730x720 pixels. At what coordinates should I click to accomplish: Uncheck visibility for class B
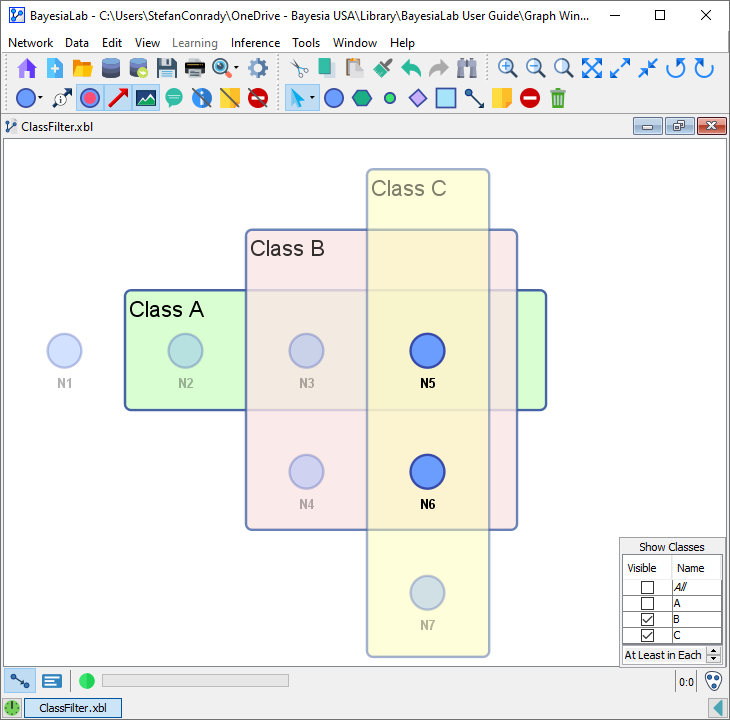pos(647,620)
